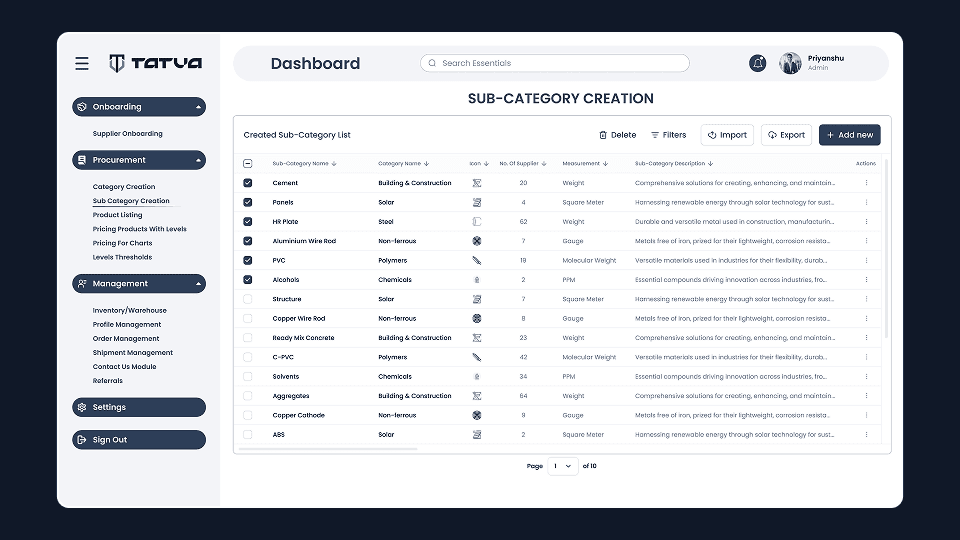The height and width of the screenshot is (540, 960).
Task: Click the Priyanshu profile avatar
Action: 790,63
